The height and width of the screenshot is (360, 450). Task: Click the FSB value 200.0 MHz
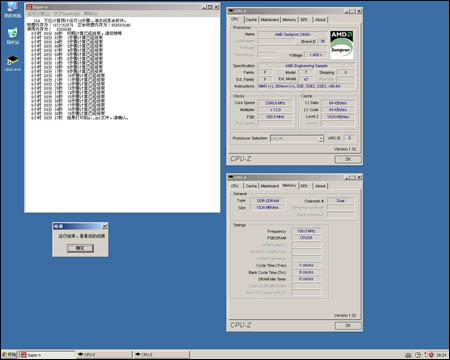(x=275, y=117)
